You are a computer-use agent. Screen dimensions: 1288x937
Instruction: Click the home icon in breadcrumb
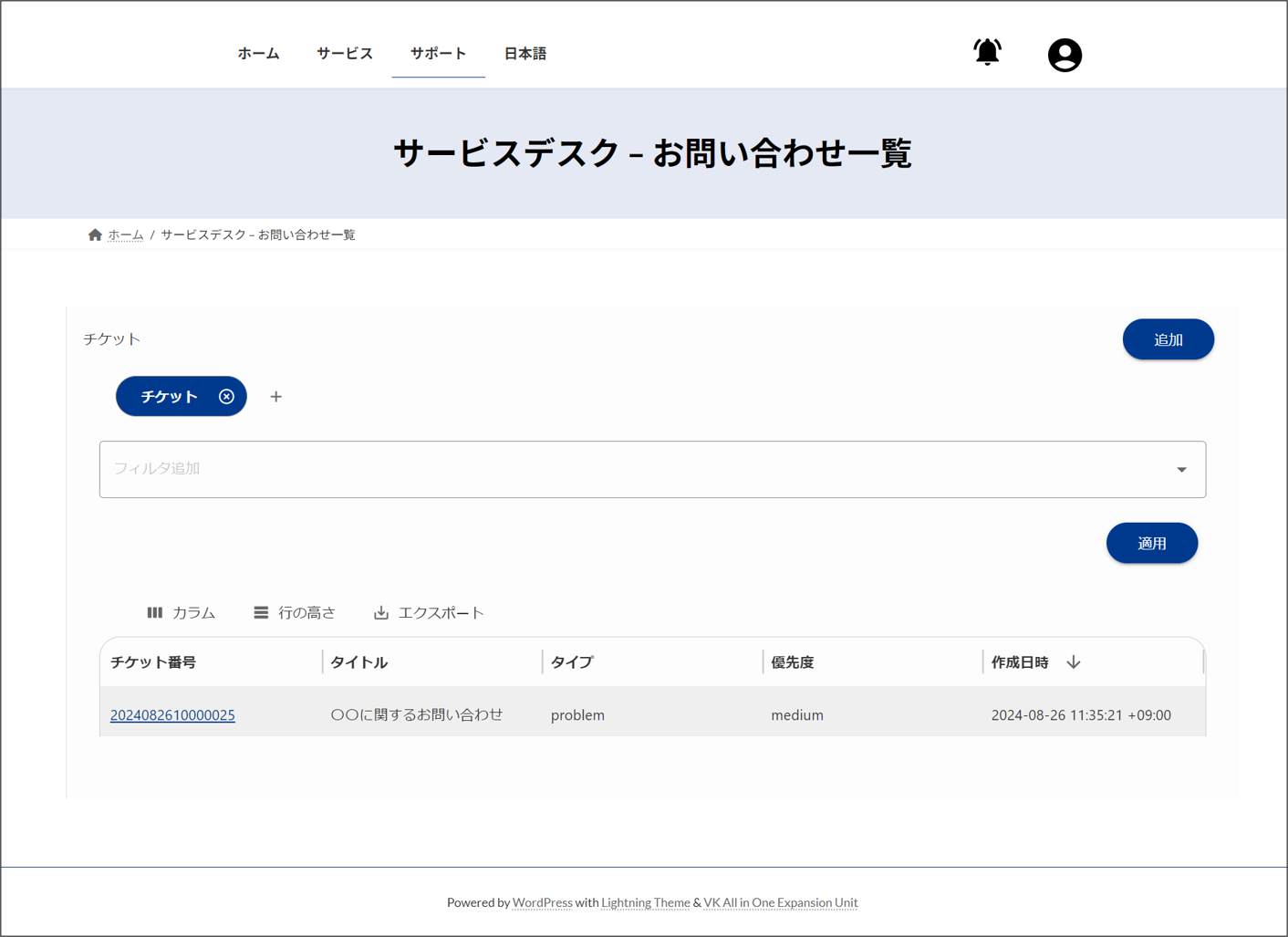95,235
